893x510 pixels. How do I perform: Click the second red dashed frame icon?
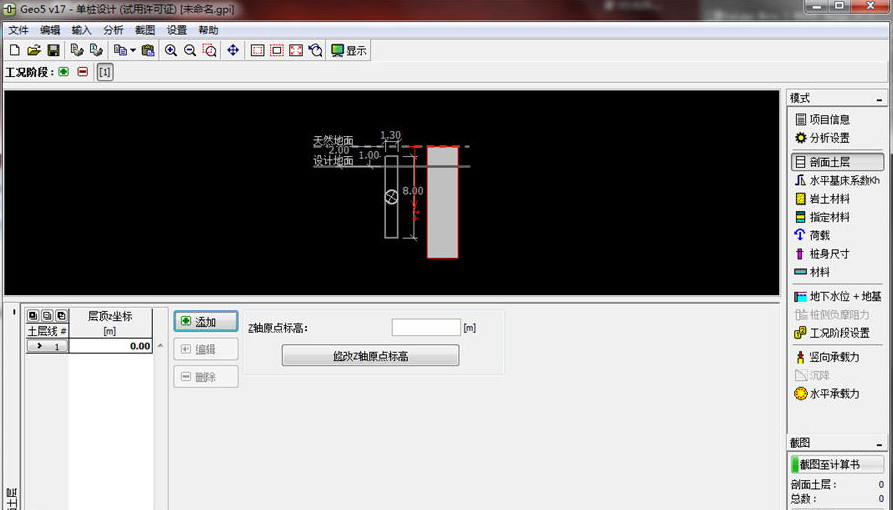tap(277, 50)
